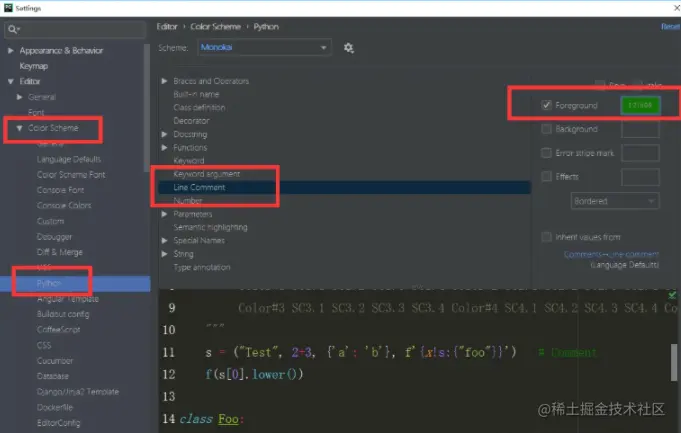Viewport: 681px width, 433px height.
Task: Select Custom color scheme page
Action: pos(50,221)
